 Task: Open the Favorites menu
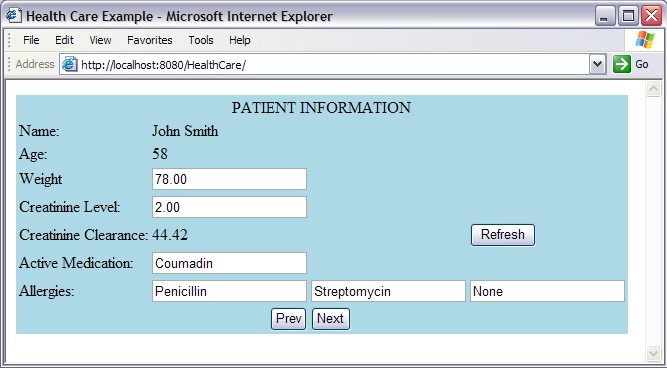coord(150,40)
